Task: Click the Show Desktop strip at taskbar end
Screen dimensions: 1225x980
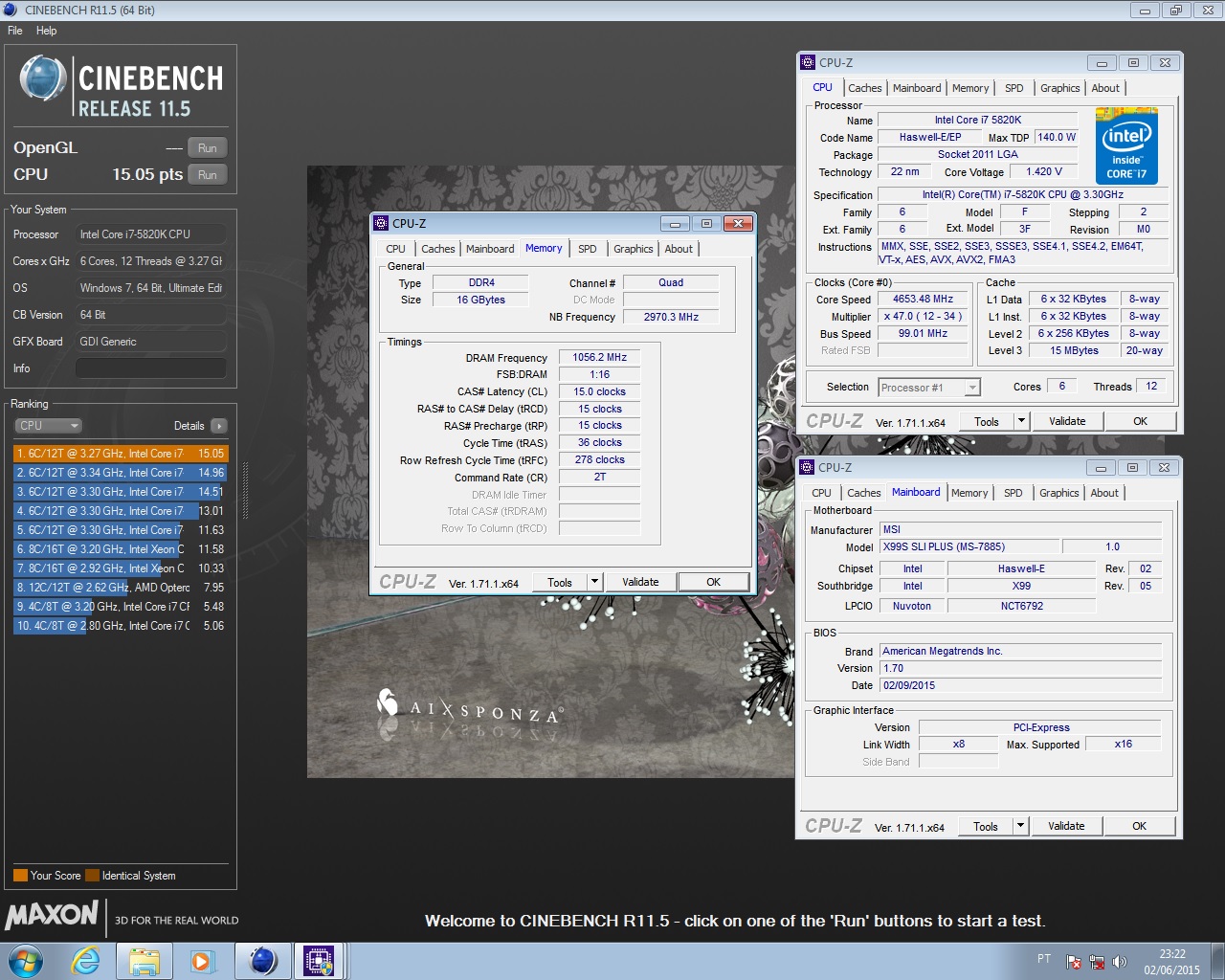Action: (x=1217, y=961)
